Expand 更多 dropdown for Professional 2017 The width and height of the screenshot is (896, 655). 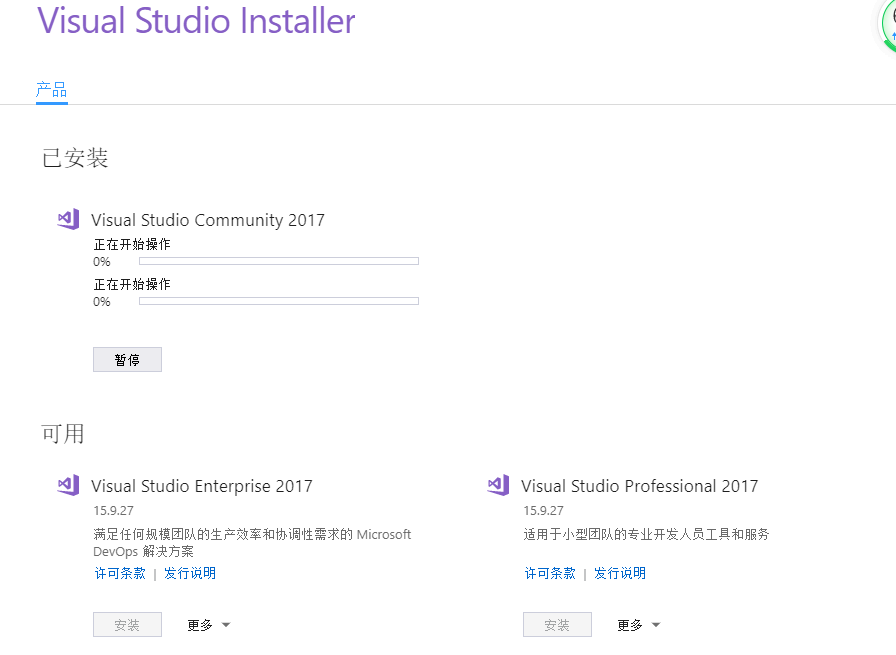click(638, 625)
